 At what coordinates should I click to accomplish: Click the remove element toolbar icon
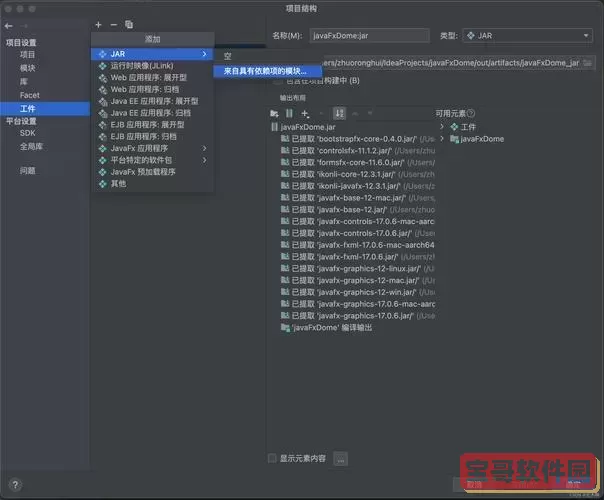click(321, 113)
